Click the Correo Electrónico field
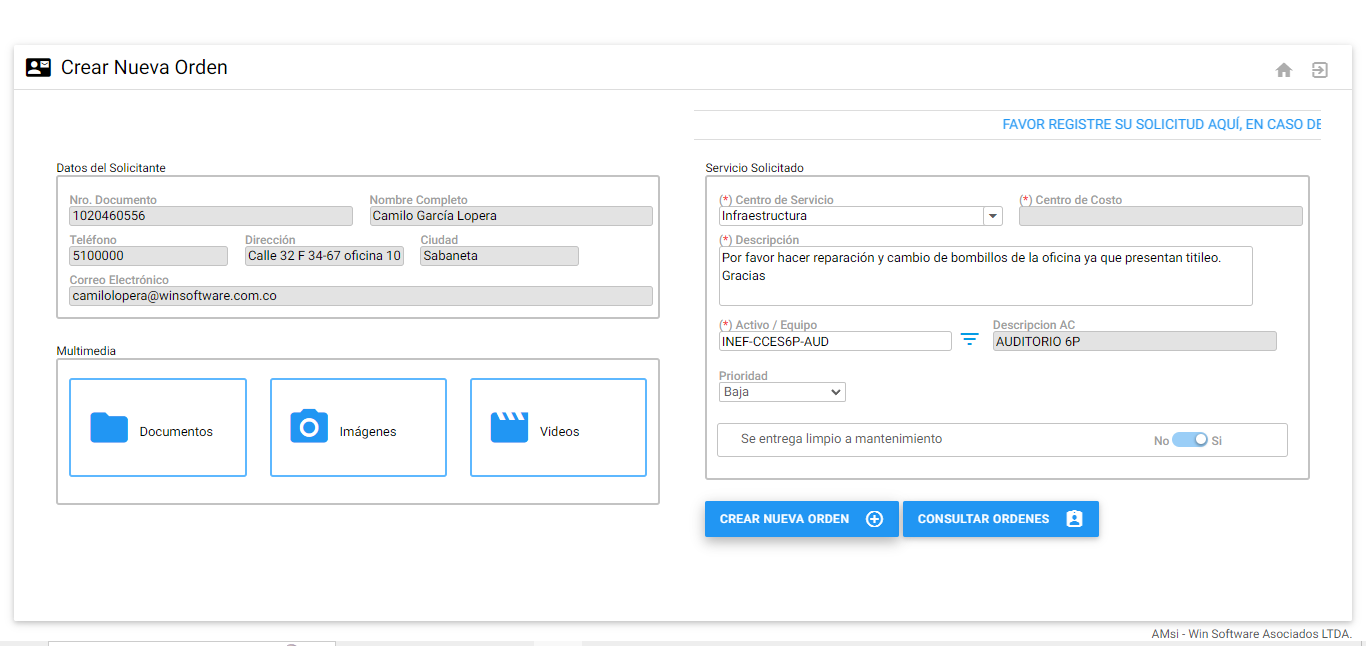This screenshot has height=646, width=1366. (361, 296)
